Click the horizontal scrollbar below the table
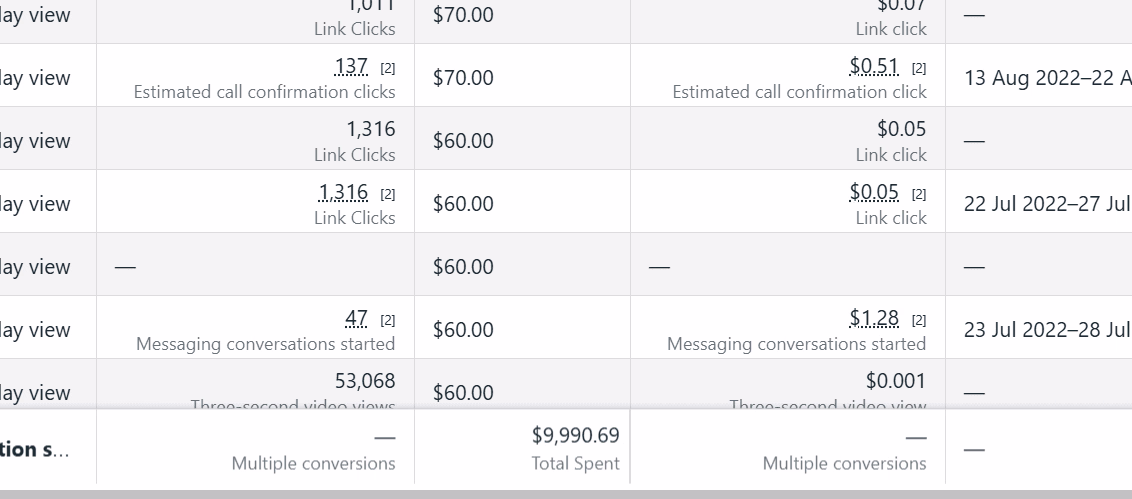The image size is (1132, 499). pos(566,493)
